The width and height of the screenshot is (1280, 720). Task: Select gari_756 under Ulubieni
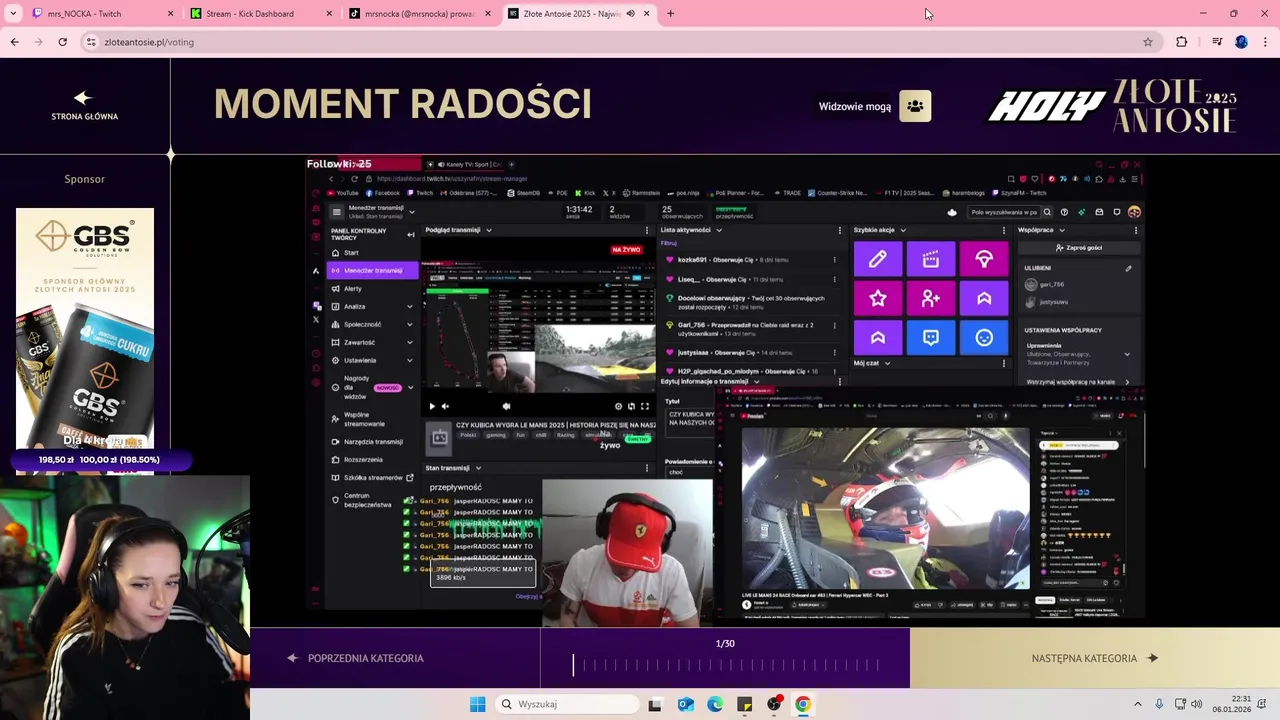[1045, 285]
